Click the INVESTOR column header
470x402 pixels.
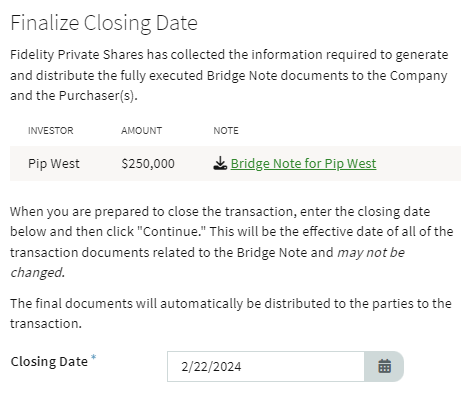tap(51, 130)
